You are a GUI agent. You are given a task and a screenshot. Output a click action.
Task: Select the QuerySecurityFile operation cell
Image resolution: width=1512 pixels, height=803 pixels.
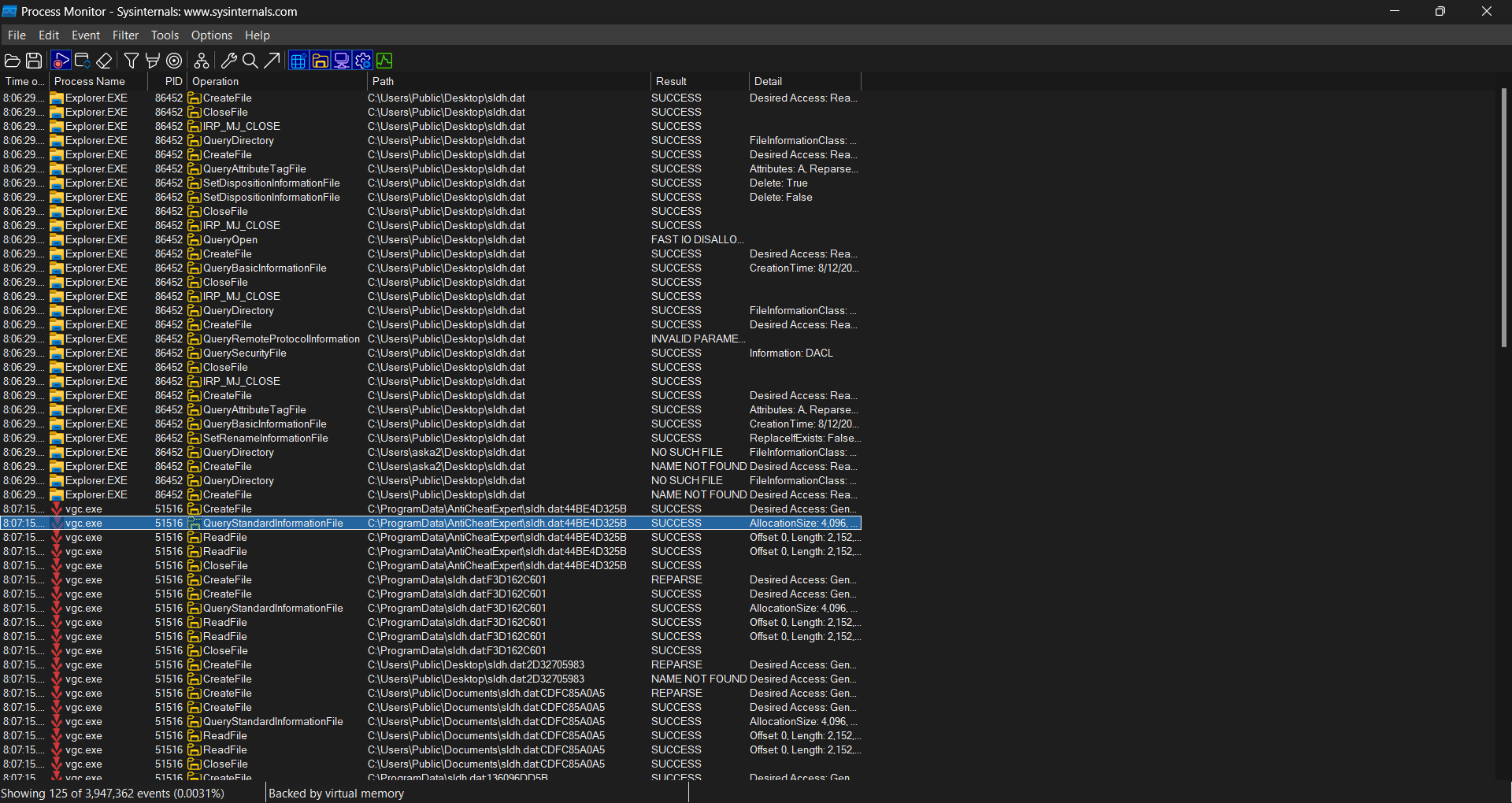click(x=245, y=353)
